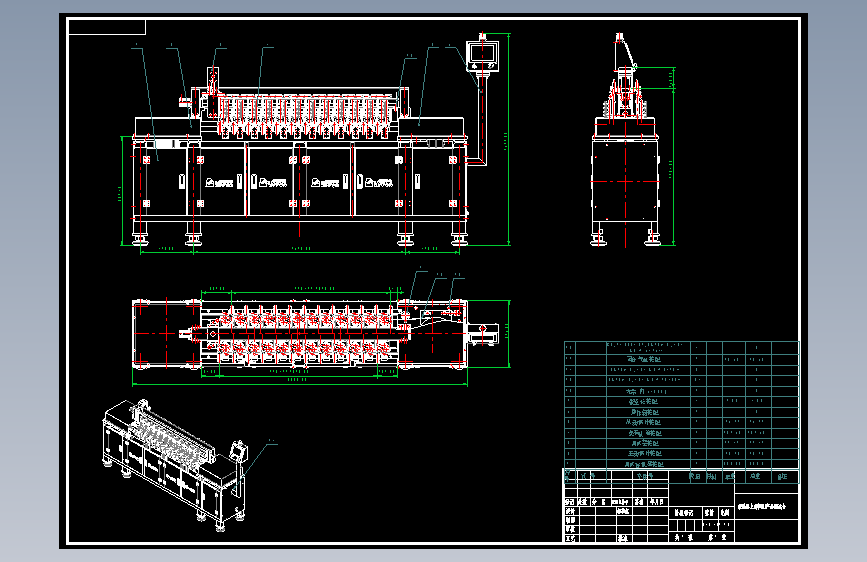Image resolution: width=867 pixels, height=562 pixels.
Task: Click the white title block at bottom right
Action: click(x=681, y=506)
